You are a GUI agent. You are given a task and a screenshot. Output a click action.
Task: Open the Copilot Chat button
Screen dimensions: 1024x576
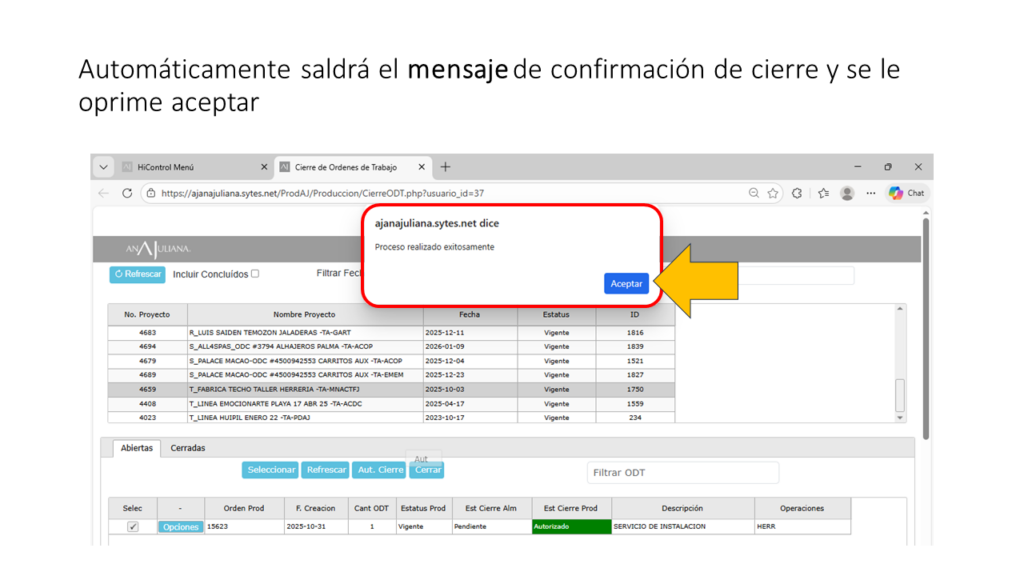click(906, 193)
